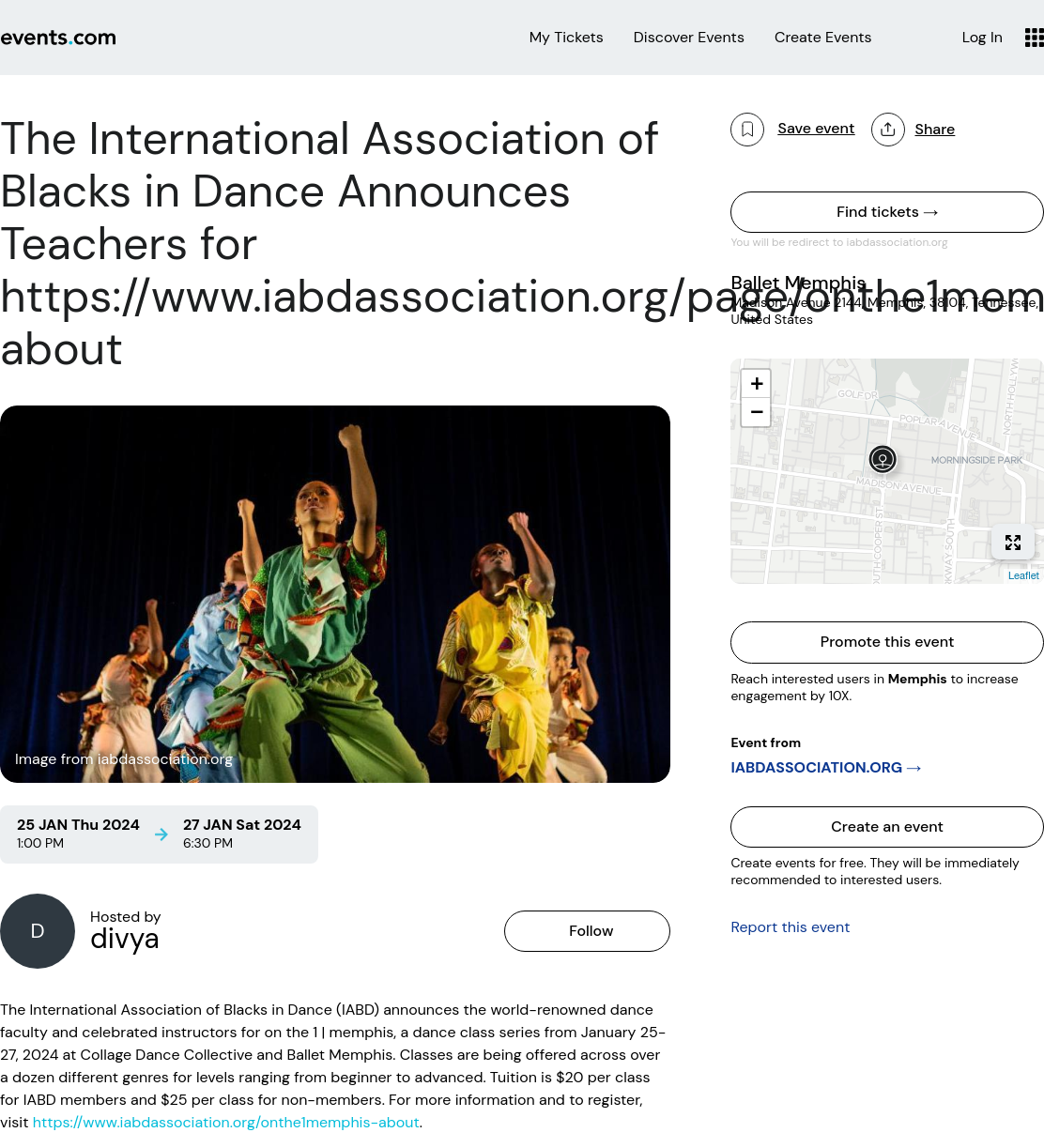
Task: Open IABDASSOCIATION.ORG event source link
Action: 826,768
